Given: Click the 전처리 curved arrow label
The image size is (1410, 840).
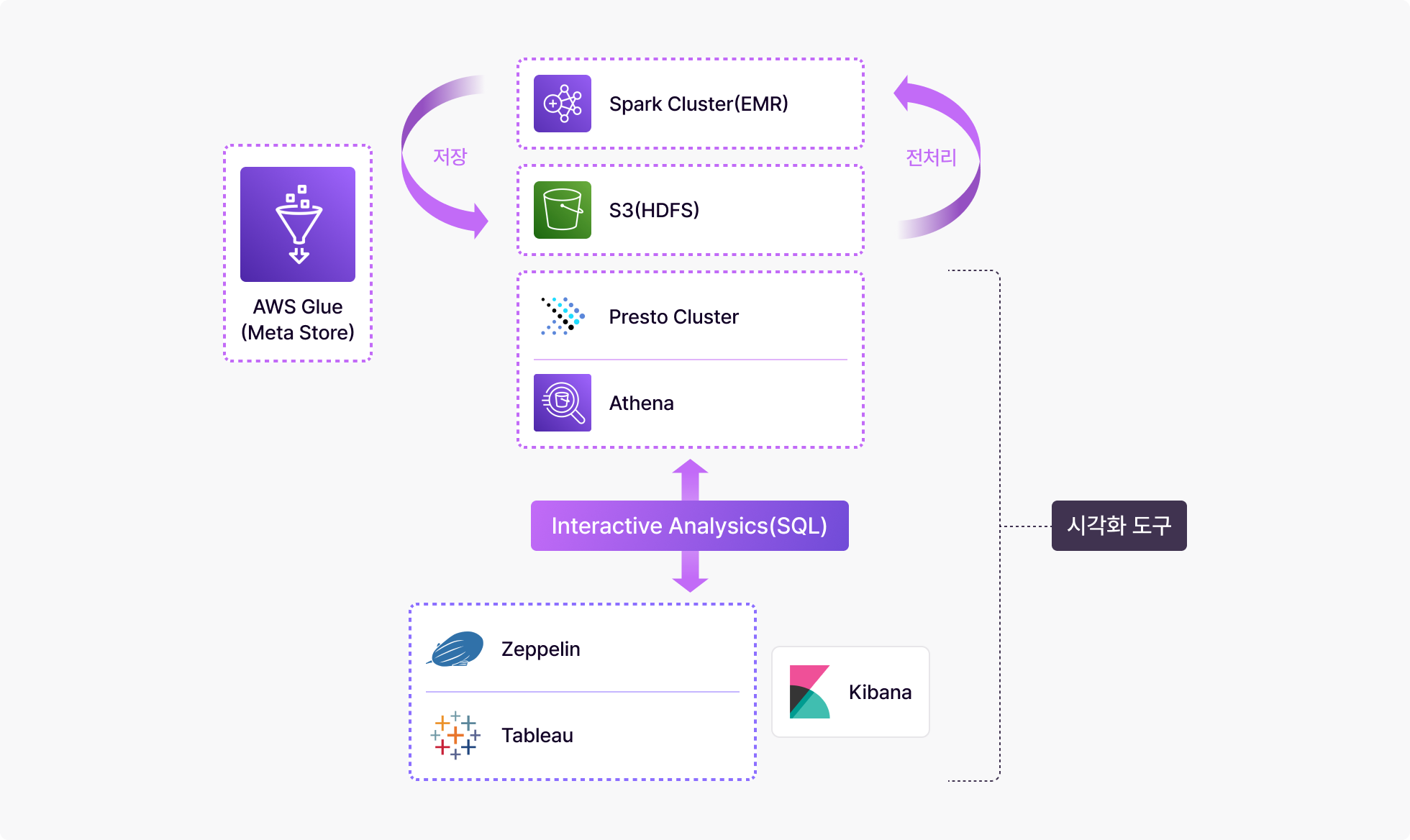Looking at the screenshot, I should click(931, 157).
